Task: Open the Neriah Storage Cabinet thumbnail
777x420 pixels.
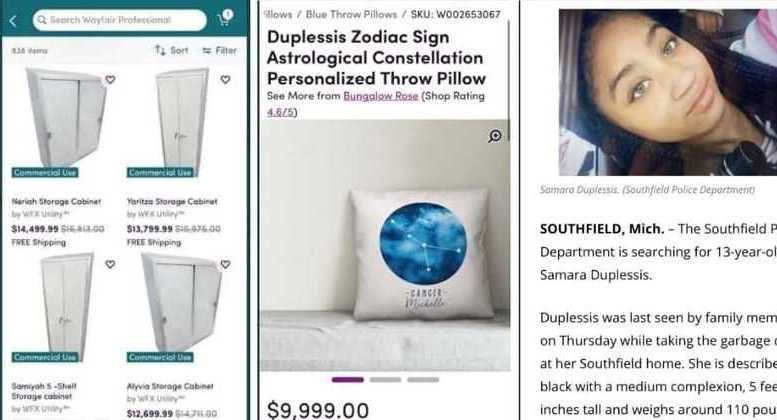Action: click(65, 117)
